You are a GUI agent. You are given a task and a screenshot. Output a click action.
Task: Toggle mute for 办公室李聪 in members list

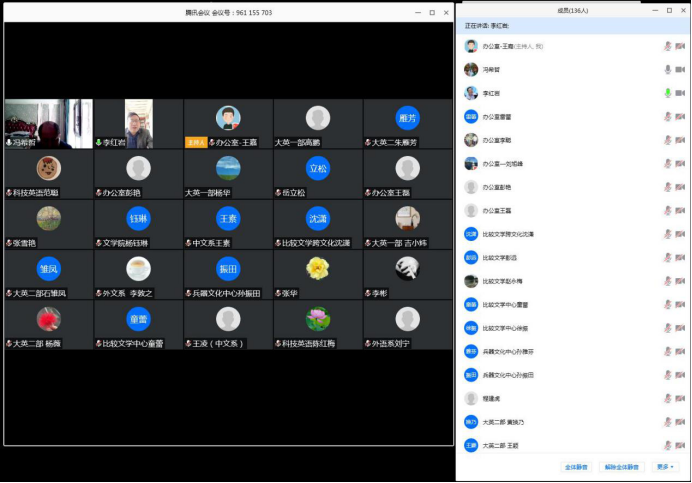(x=667, y=140)
